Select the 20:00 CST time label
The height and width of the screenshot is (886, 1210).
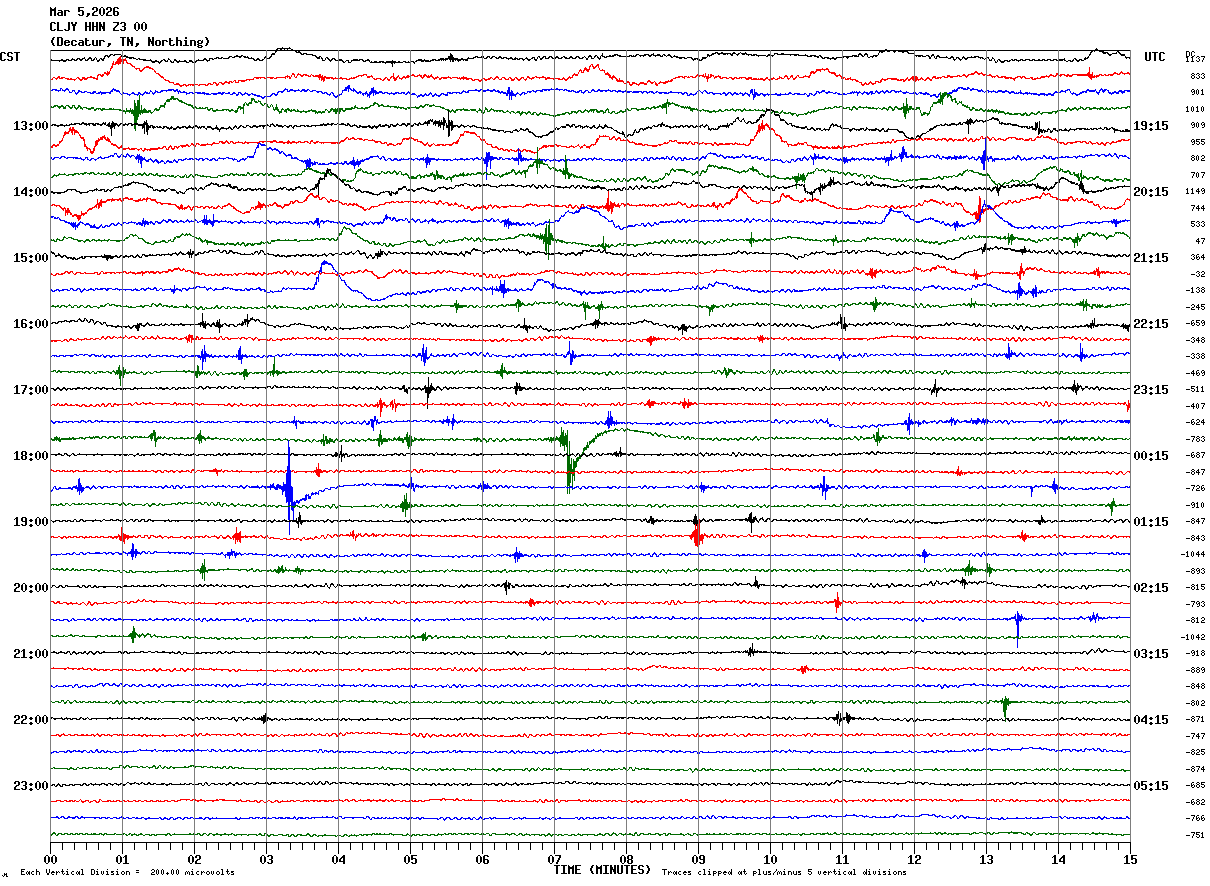coord(30,588)
